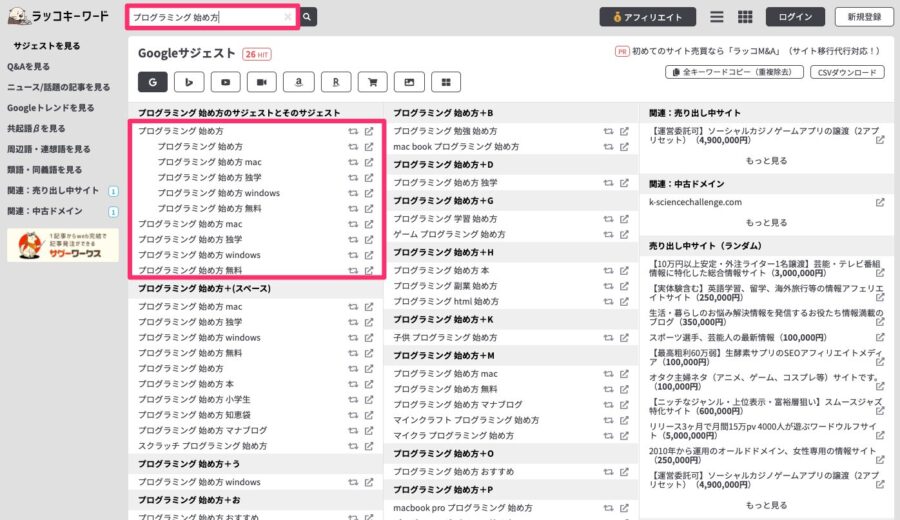The height and width of the screenshot is (520, 900).
Task: Click the search magnifier button
Action: (x=308, y=17)
